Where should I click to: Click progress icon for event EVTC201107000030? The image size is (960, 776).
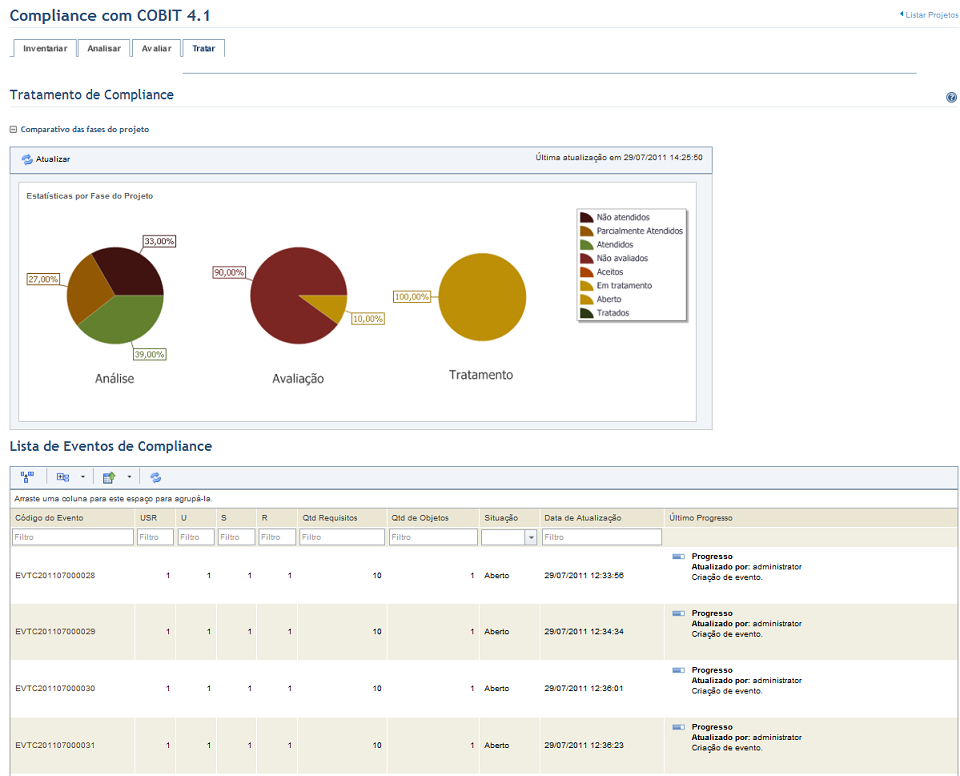click(678, 670)
